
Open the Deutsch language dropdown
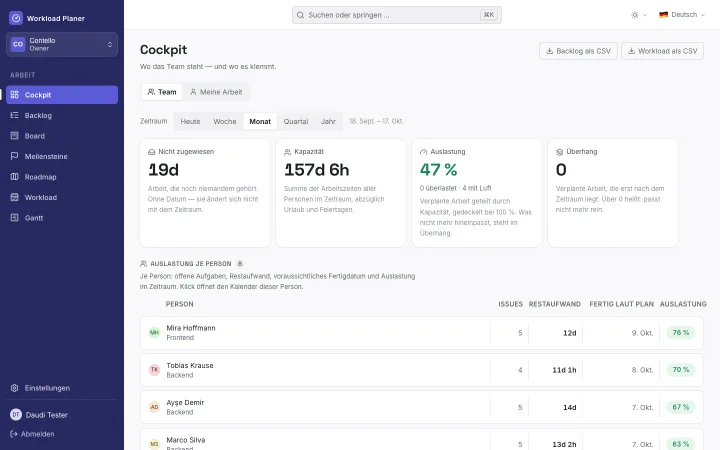pyautogui.click(x=682, y=15)
